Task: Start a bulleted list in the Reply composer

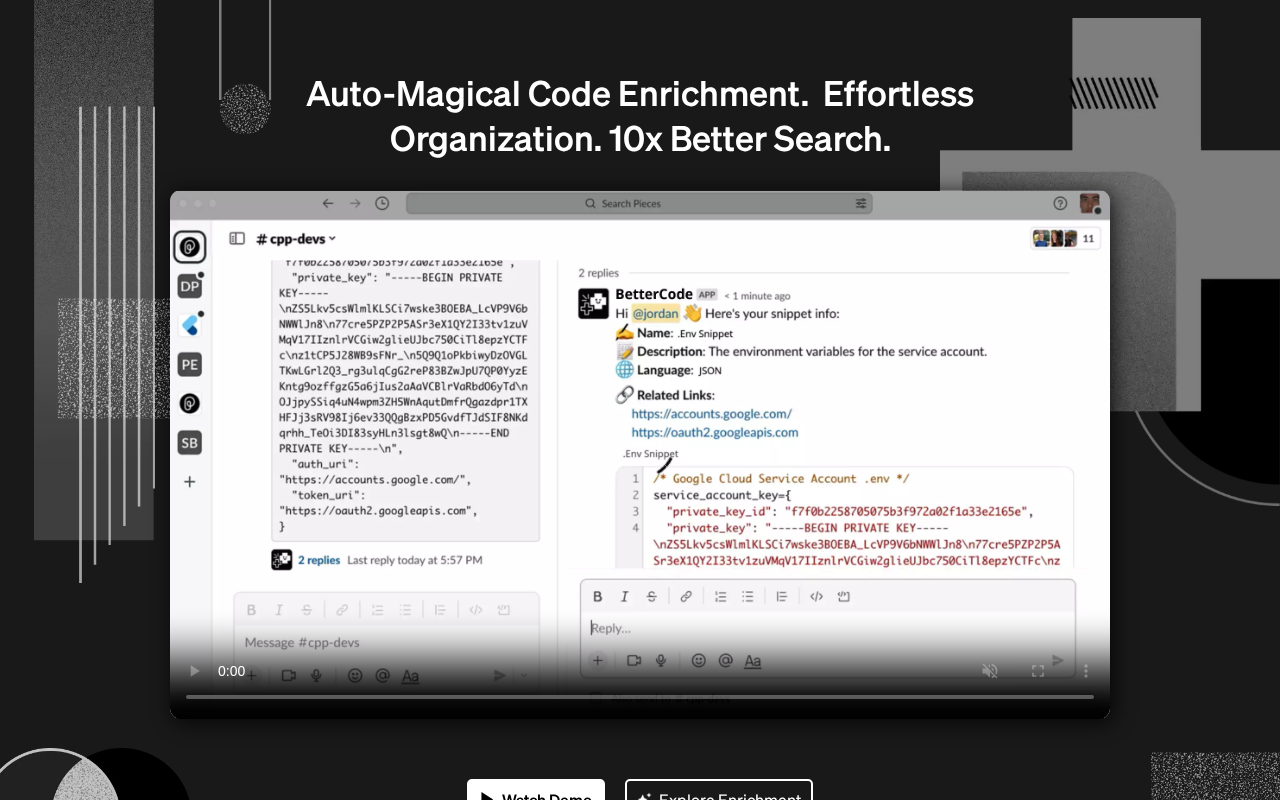Action: coord(747,596)
